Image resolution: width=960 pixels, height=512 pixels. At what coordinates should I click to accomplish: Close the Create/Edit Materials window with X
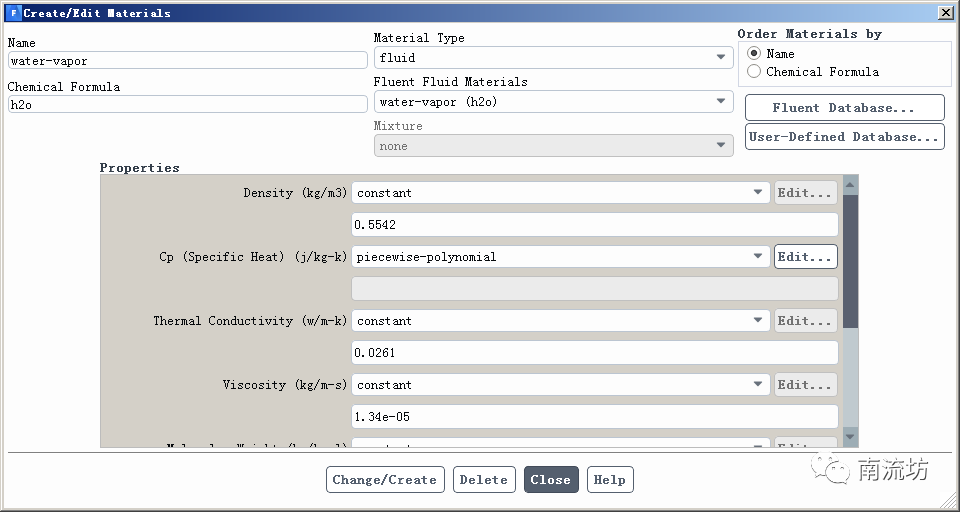pyautogui.click(x=945, y=12)
